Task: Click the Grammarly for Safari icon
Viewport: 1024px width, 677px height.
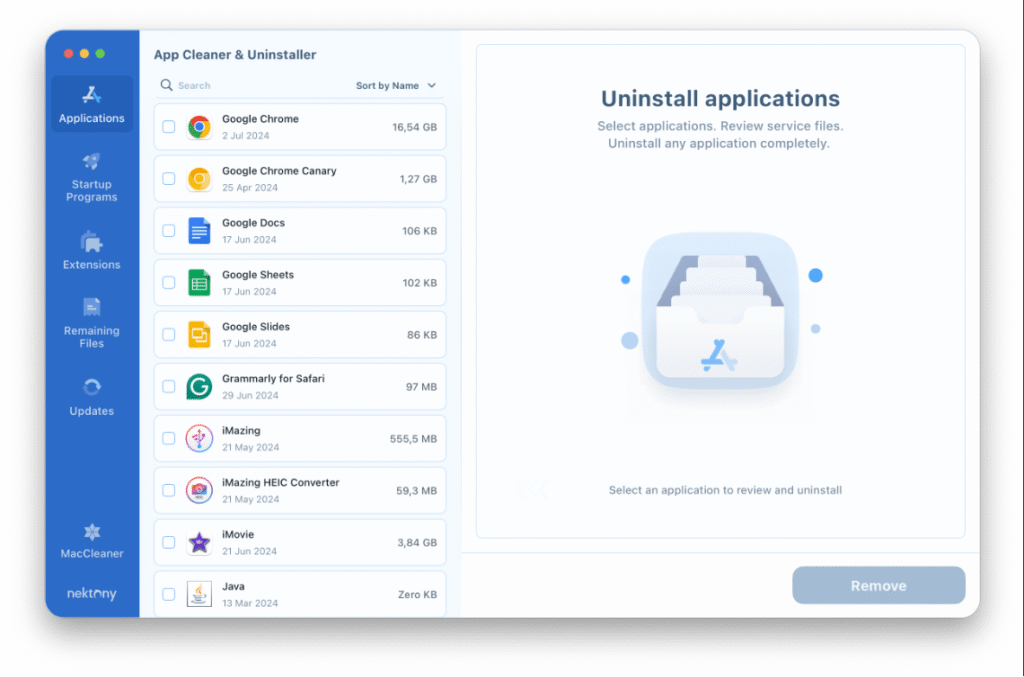Action: pyautogui.click(x=199, y=387)
